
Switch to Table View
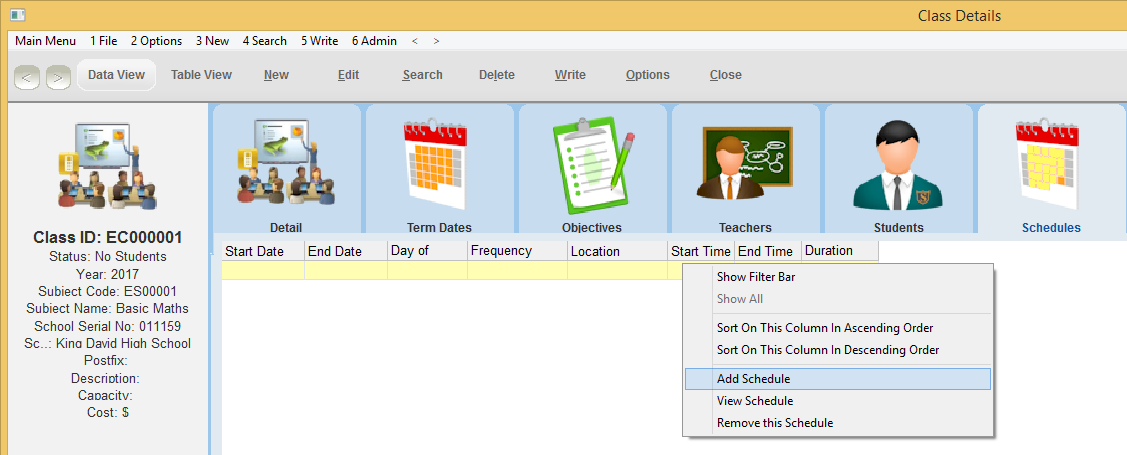click(201, 75)
